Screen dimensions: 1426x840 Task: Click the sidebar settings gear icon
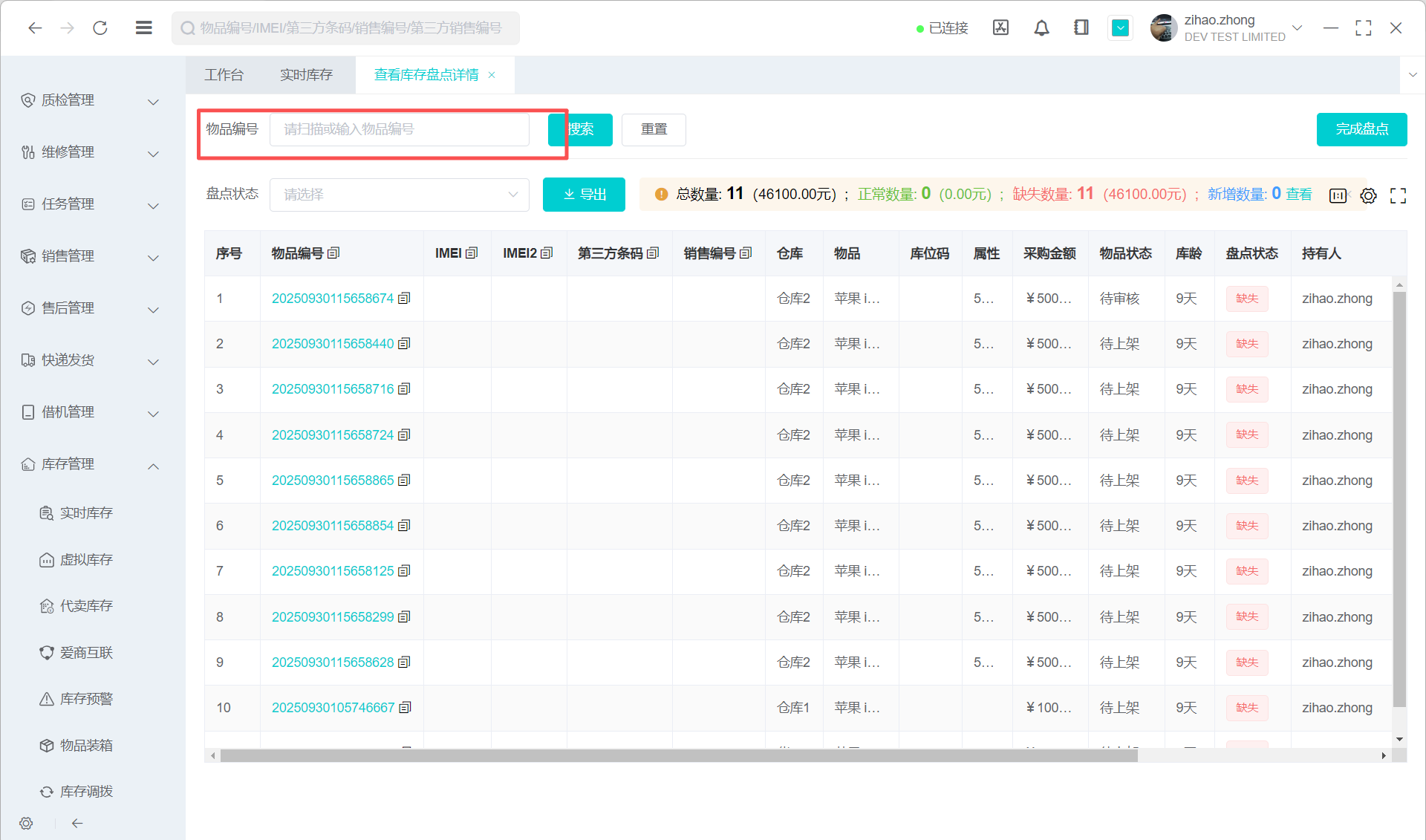(x=27, y=823)
